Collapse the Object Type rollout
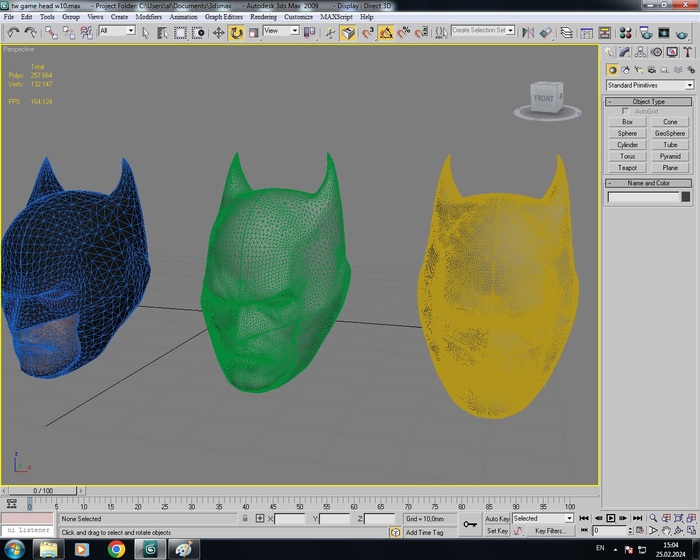 [649, 101]
